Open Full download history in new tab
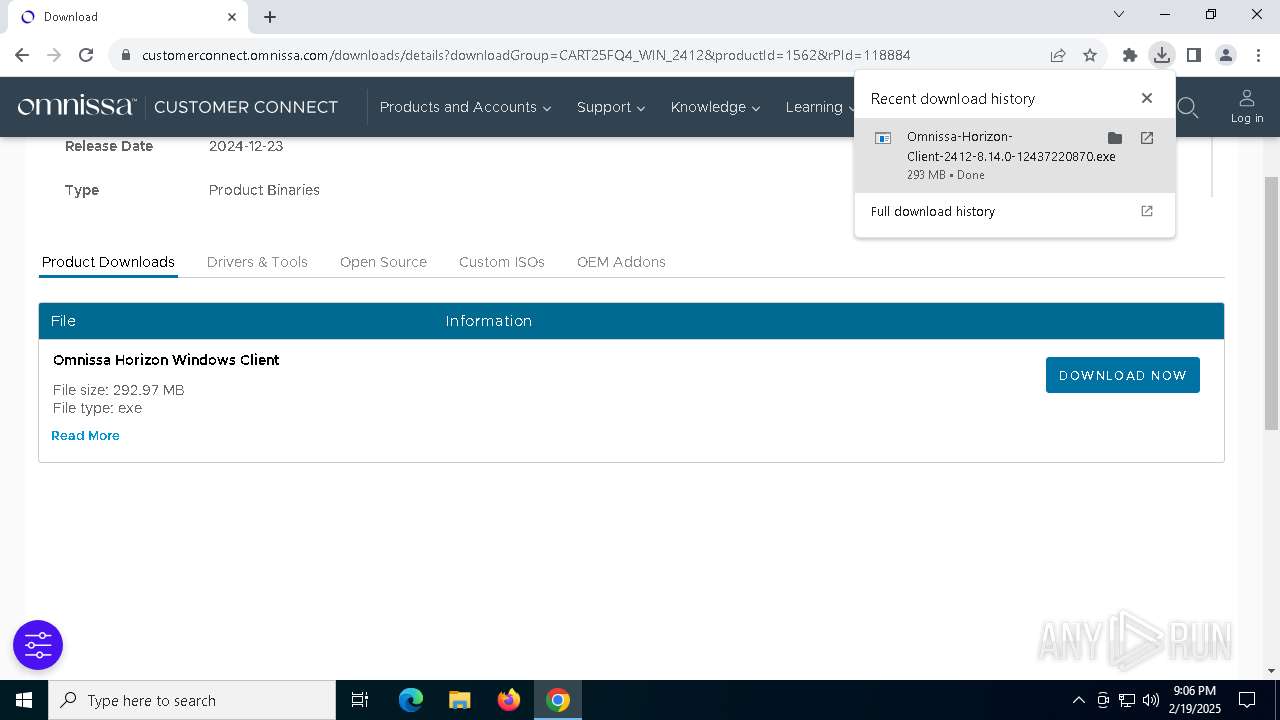 (1147, 211)
